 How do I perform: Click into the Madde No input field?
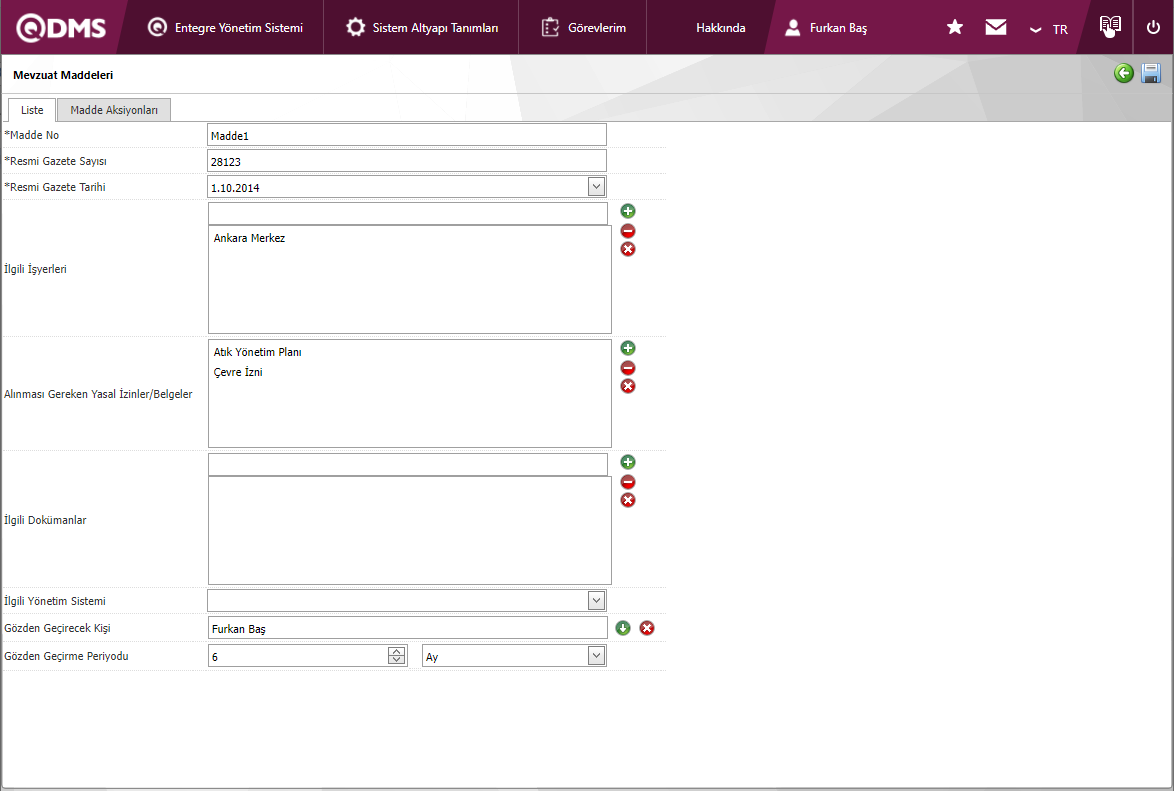(x=406, y=135)
